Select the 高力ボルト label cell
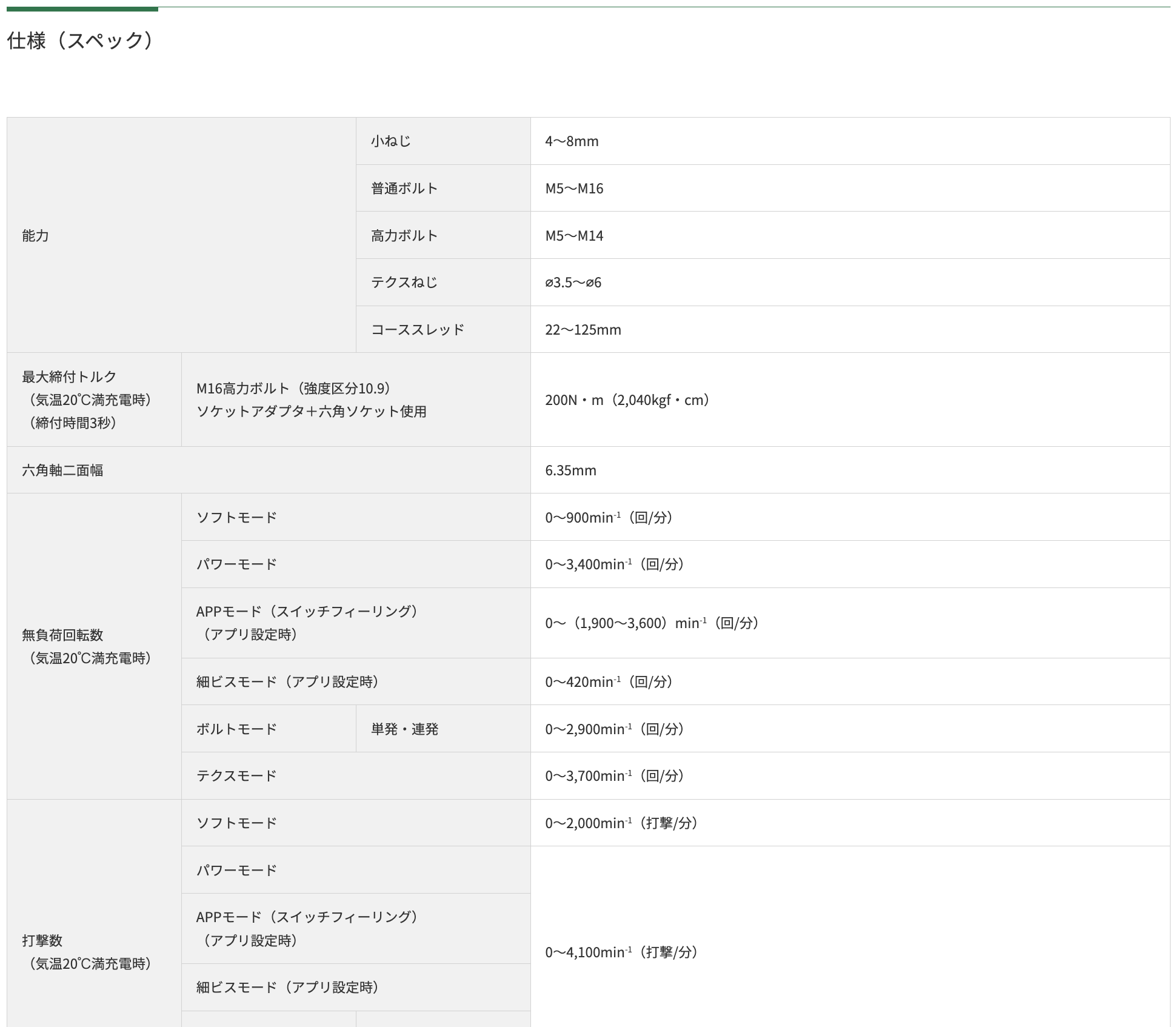This screenshot has height=1027, width=1176. (x=404, y=236)
